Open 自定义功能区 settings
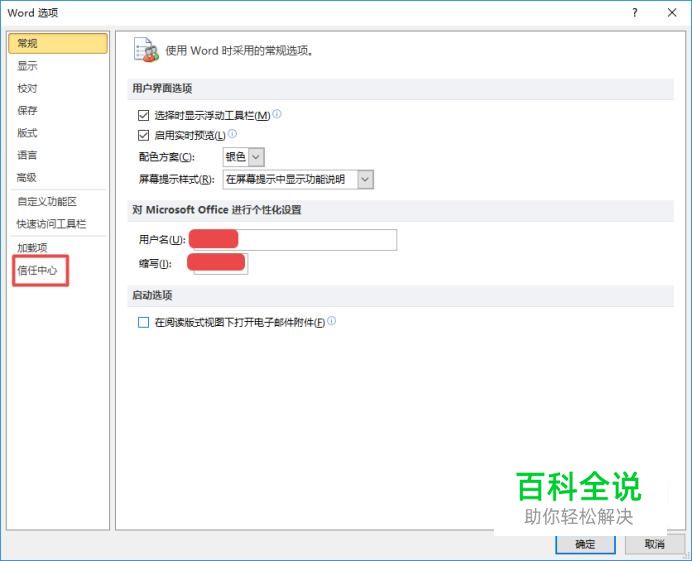The width and height of the screenshot is (692, 561). (47, 202)
